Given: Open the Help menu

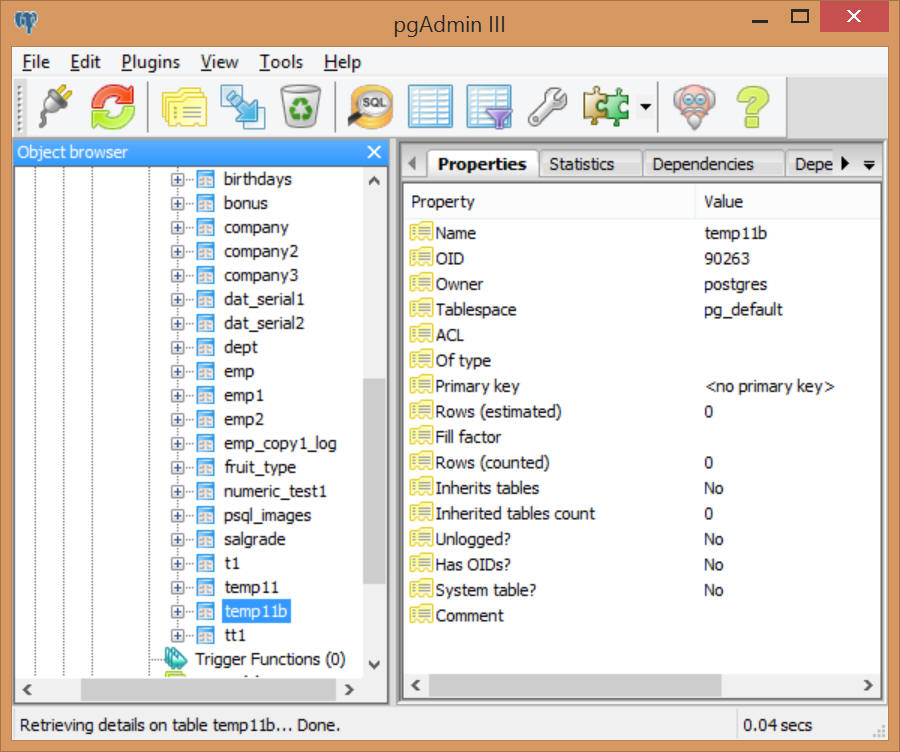Looking at the screenshot, I should [x=342, y=62].
